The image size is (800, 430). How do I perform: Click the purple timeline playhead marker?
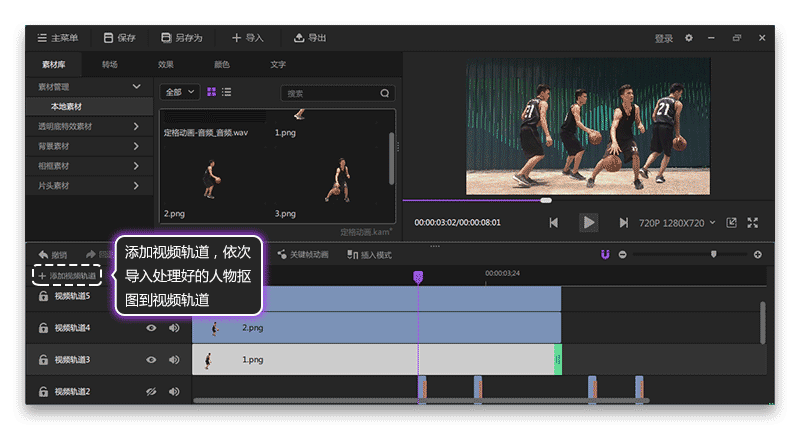418,277
